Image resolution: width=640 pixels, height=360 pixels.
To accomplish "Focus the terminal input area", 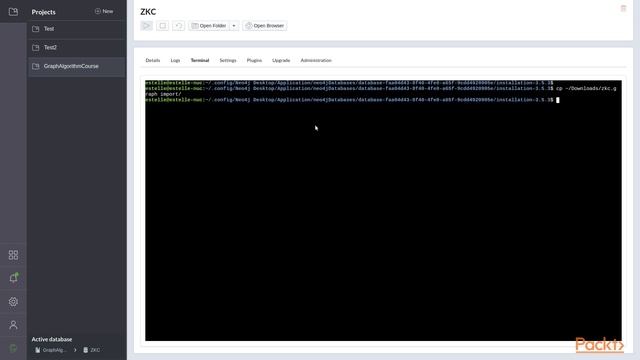I will pos(383,211).
